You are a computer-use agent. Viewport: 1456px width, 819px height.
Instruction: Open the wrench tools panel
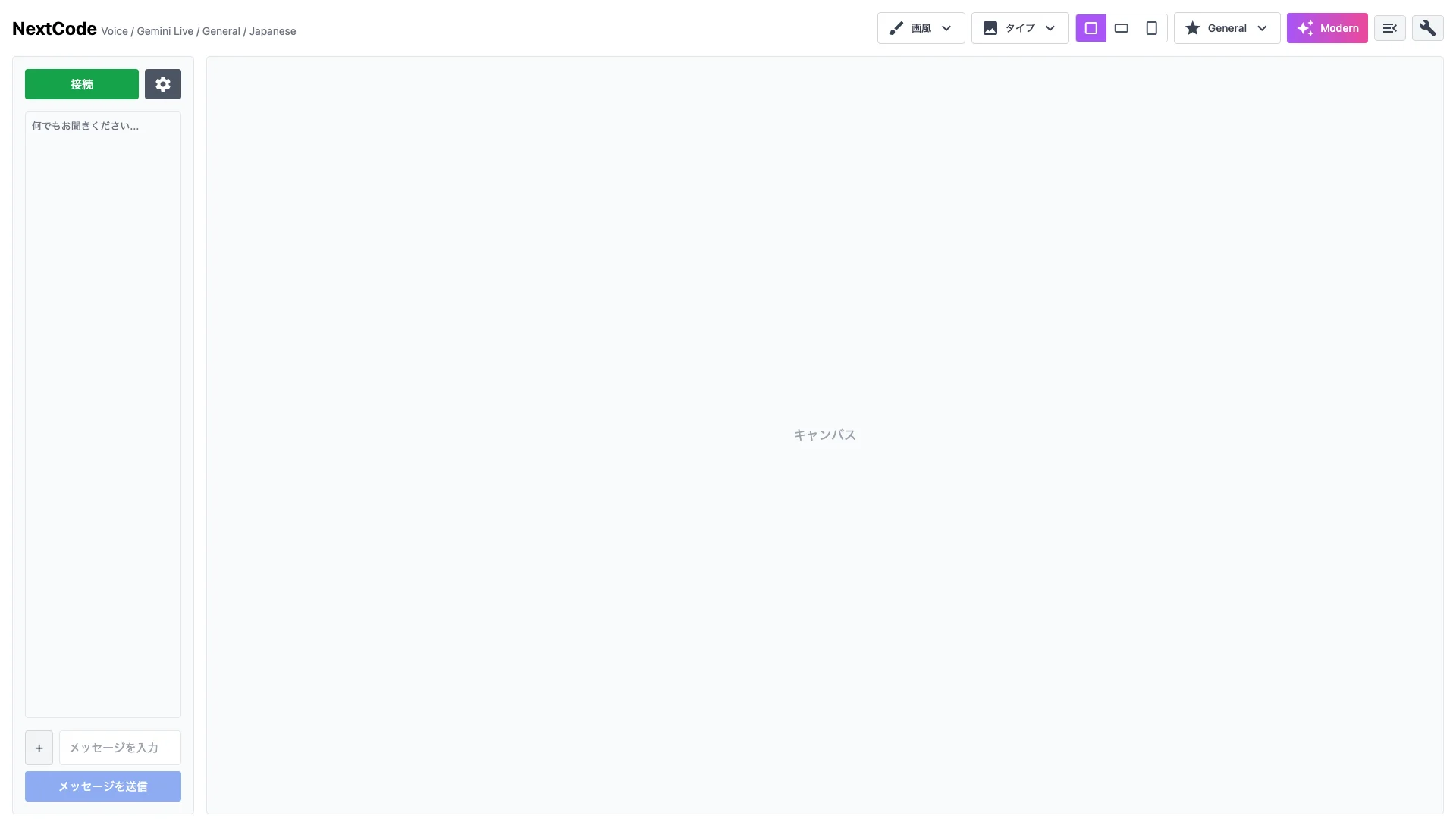tap(1428, 27)
